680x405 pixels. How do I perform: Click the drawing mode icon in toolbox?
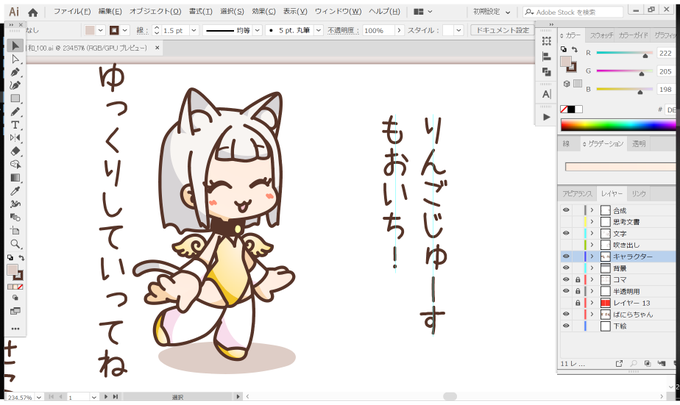coord(15,298)
